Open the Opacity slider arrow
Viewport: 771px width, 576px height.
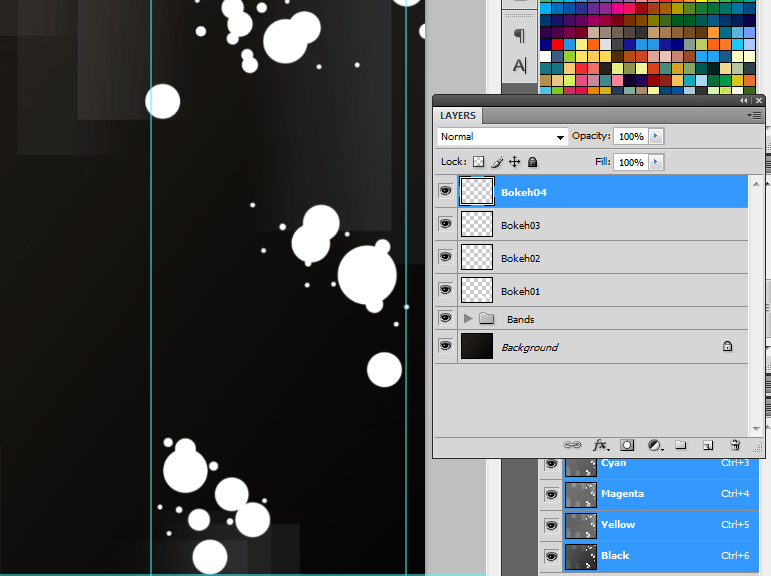[656, 136]
